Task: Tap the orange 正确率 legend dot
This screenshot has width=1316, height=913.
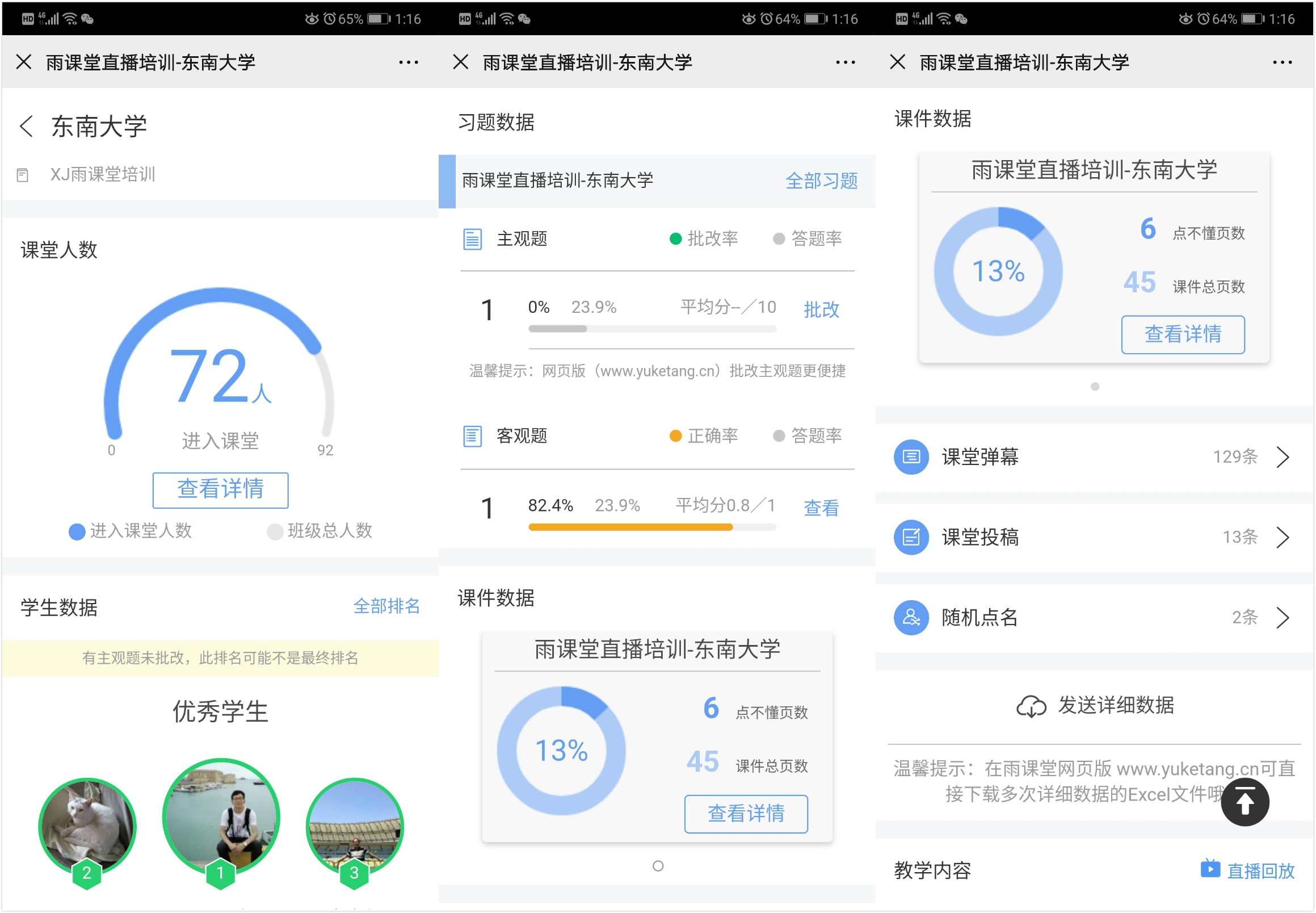Action: coord(675,437)
